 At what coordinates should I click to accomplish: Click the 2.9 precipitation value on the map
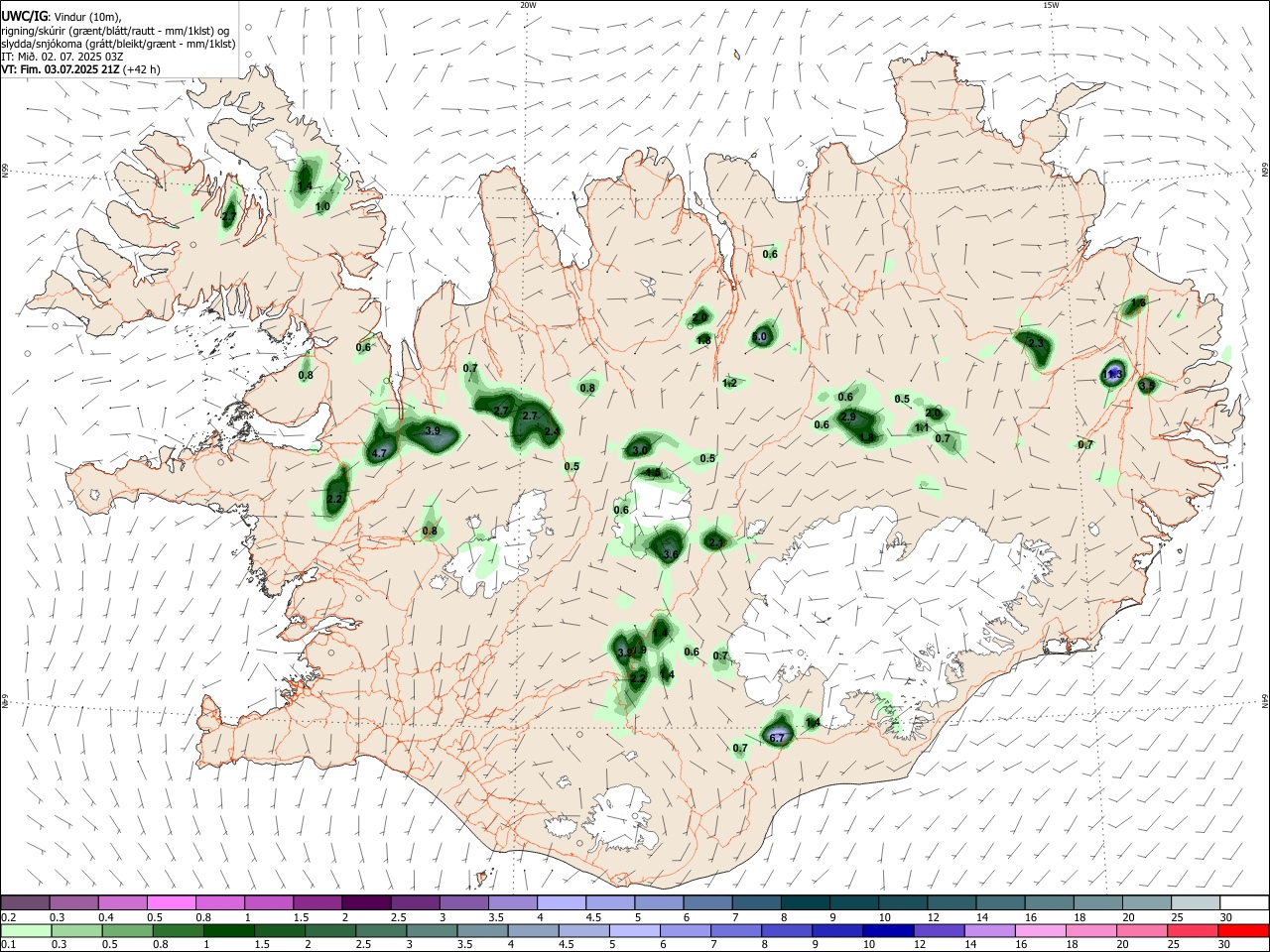tap(847, 417)
